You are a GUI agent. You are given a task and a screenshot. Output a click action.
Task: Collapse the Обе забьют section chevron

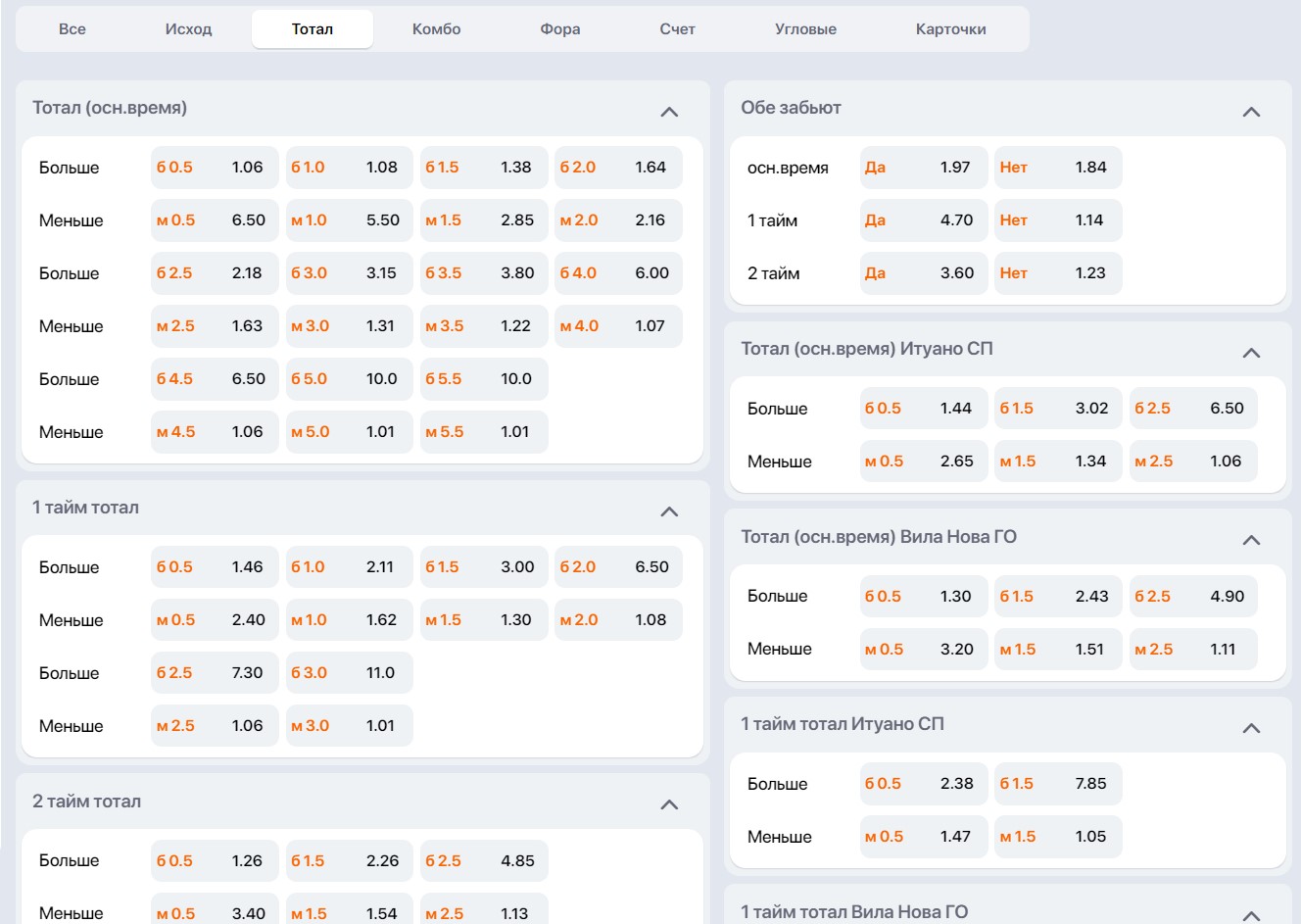click(1251, 112)
